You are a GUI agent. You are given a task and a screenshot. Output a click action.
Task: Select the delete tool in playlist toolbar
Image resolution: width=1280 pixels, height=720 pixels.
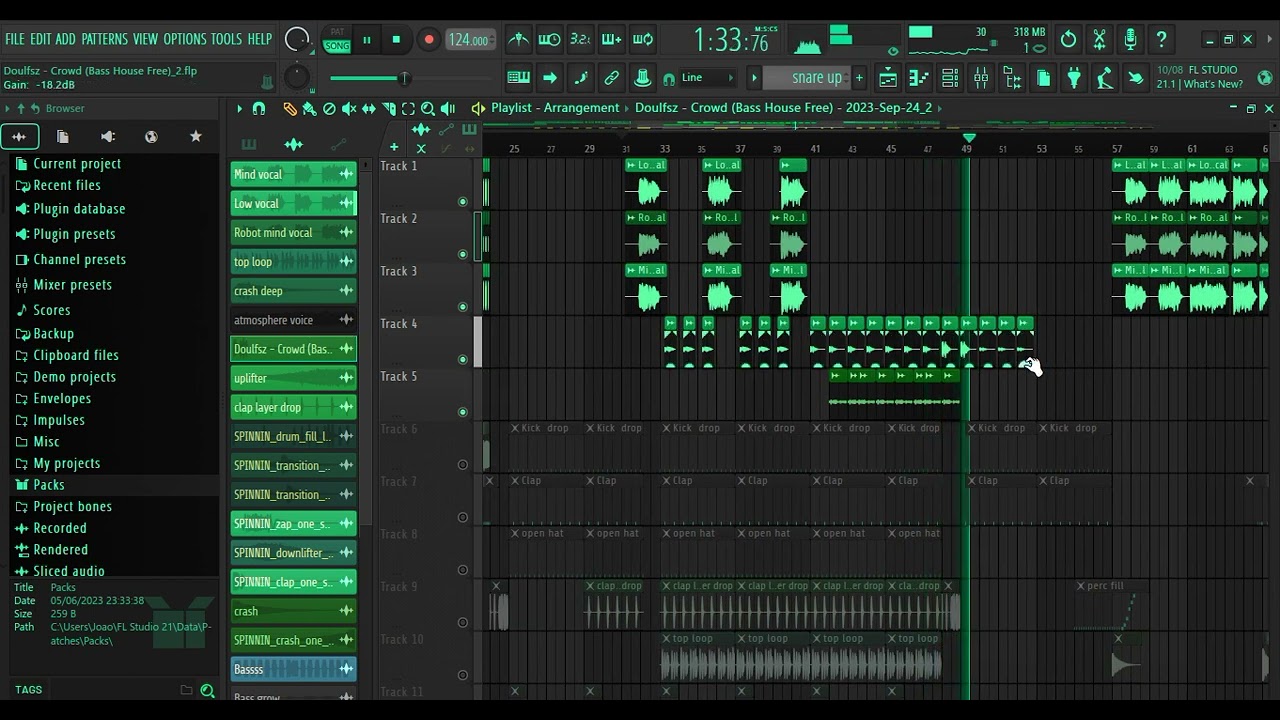click(329, 108)
